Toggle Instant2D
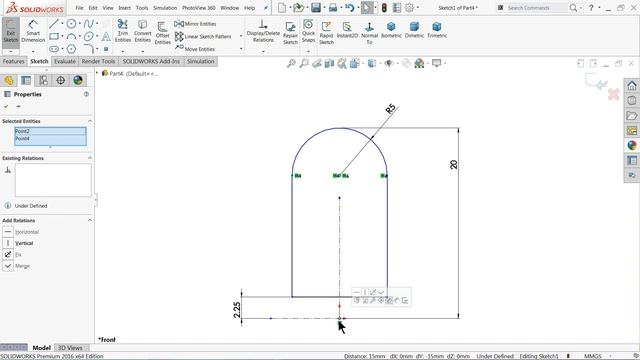The width and height of the screenshot is (640, 360). (347, 30)
